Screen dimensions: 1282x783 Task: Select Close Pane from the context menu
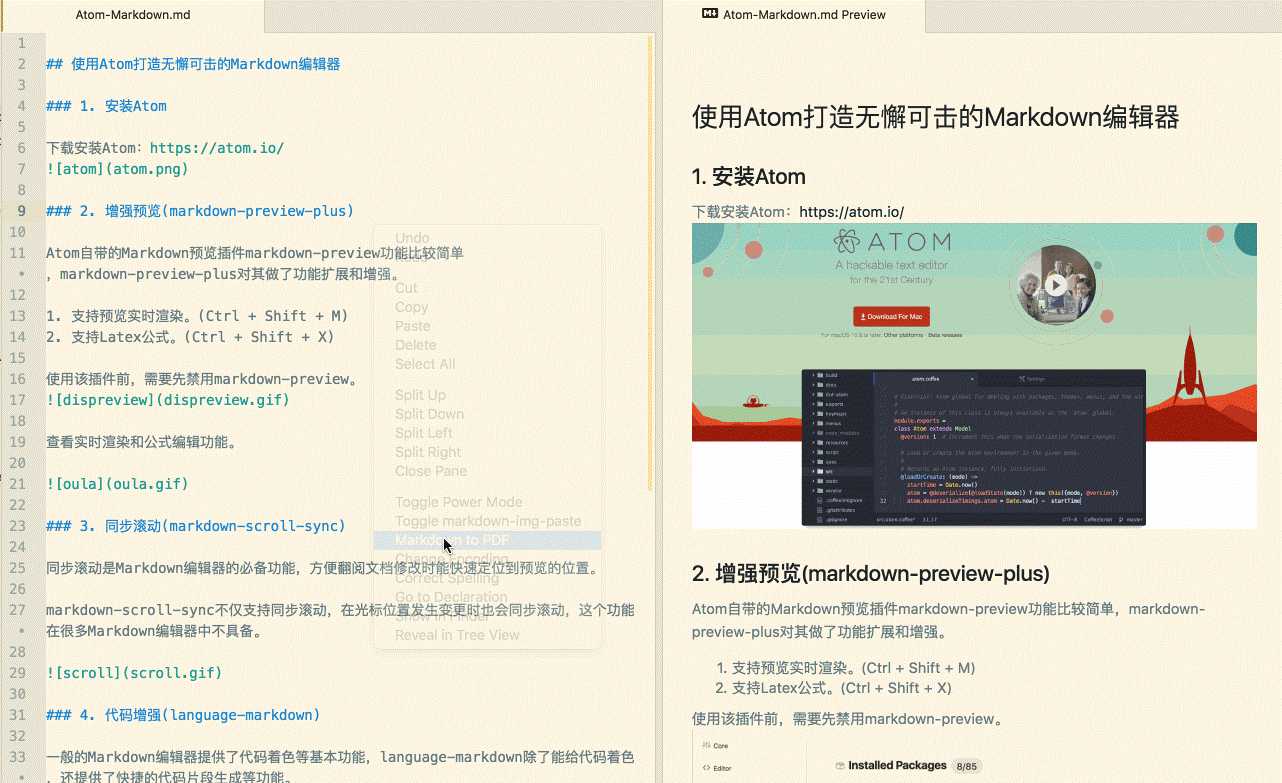pos(431,471)
